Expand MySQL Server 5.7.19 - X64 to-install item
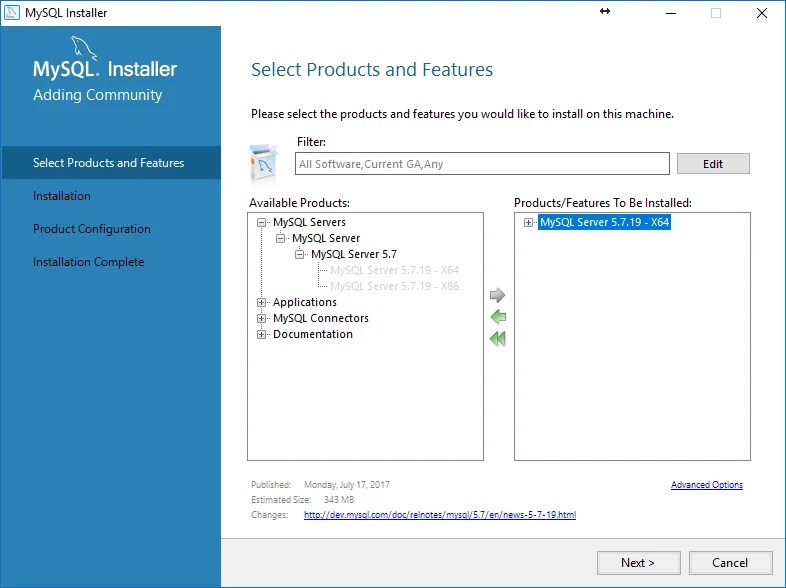Image resolution: width=786 pixels, height=588 pixels. click(x=528, y=222)
